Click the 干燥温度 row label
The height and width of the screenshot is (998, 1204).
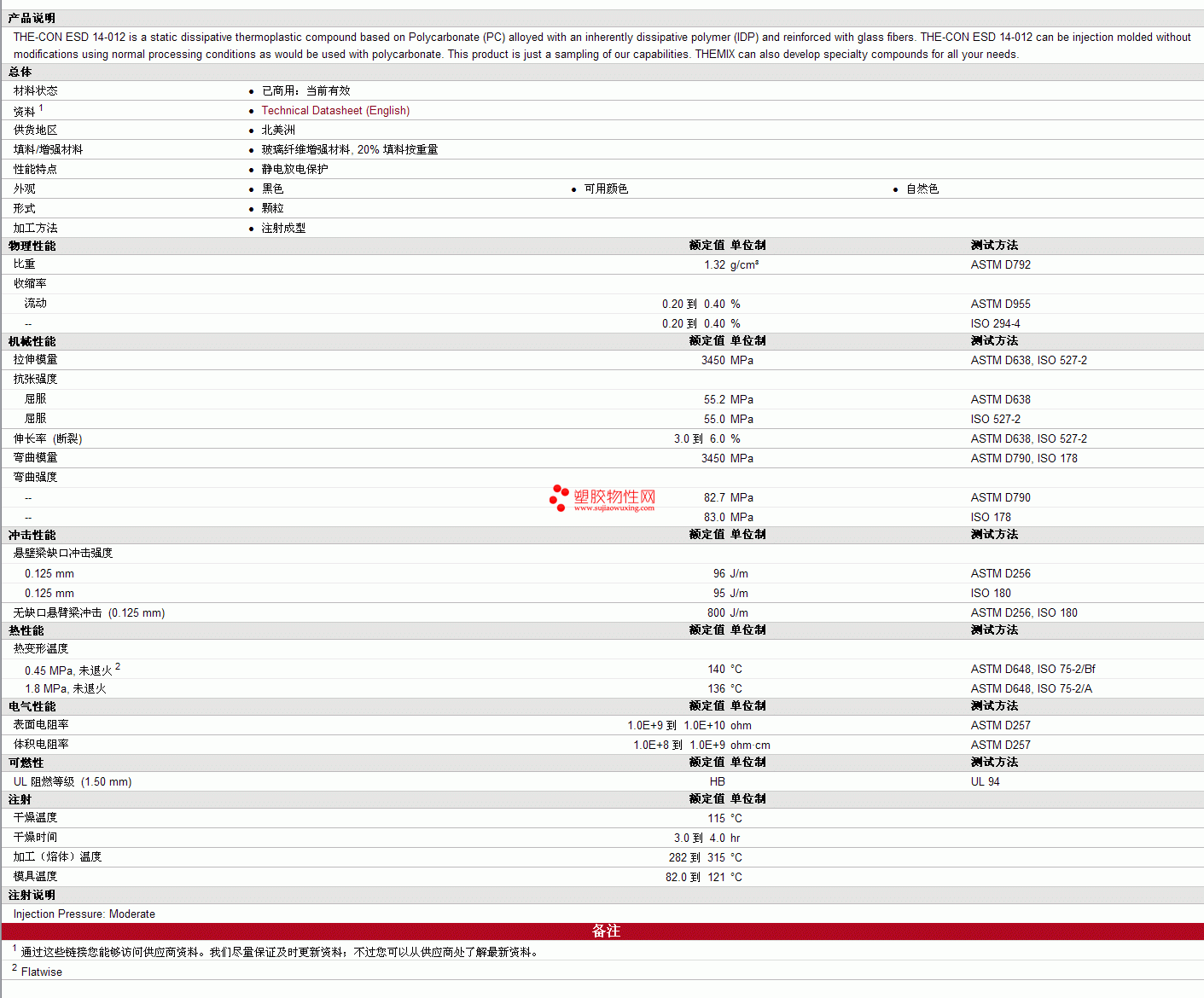[x=36, y=818]
